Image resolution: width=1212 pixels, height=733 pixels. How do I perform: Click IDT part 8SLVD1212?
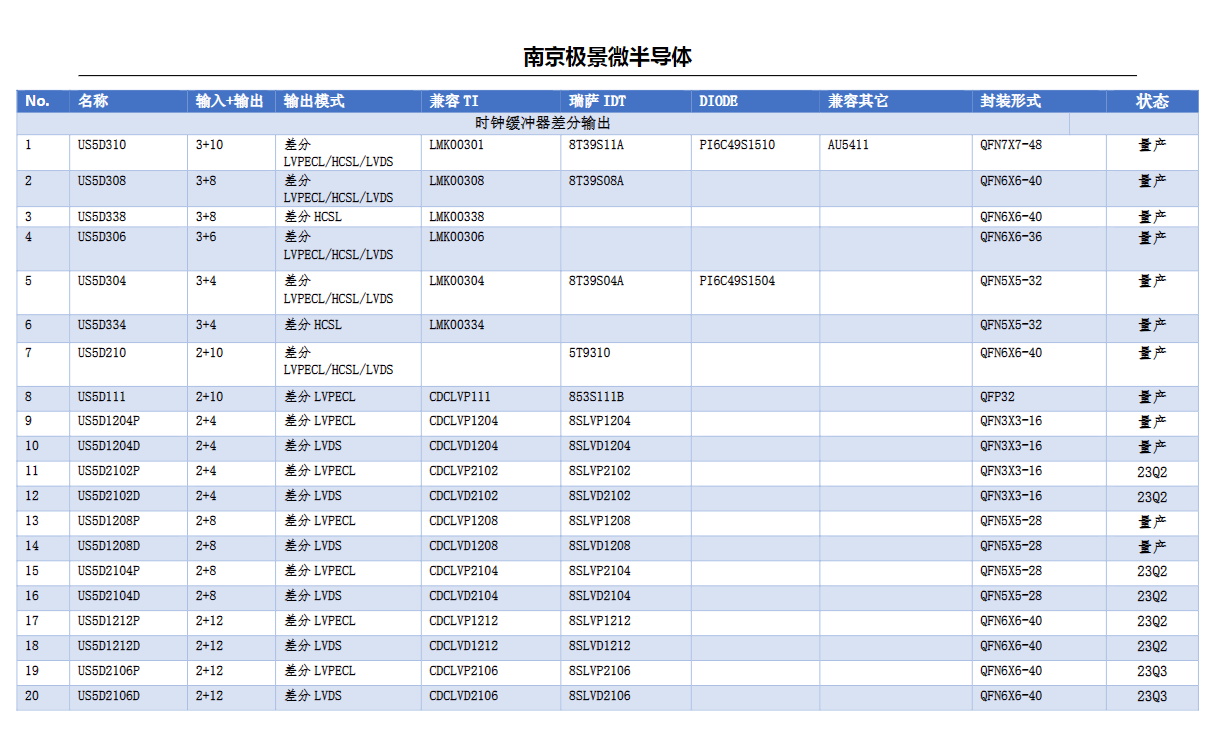pos(600,646)
